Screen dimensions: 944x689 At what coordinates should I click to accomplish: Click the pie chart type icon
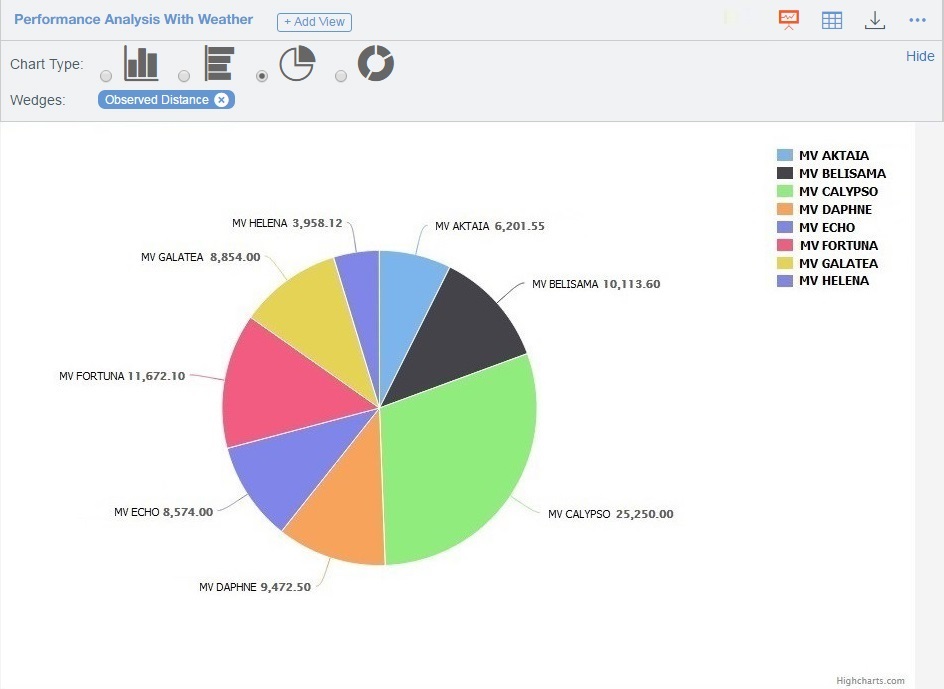tap(295, 63)
